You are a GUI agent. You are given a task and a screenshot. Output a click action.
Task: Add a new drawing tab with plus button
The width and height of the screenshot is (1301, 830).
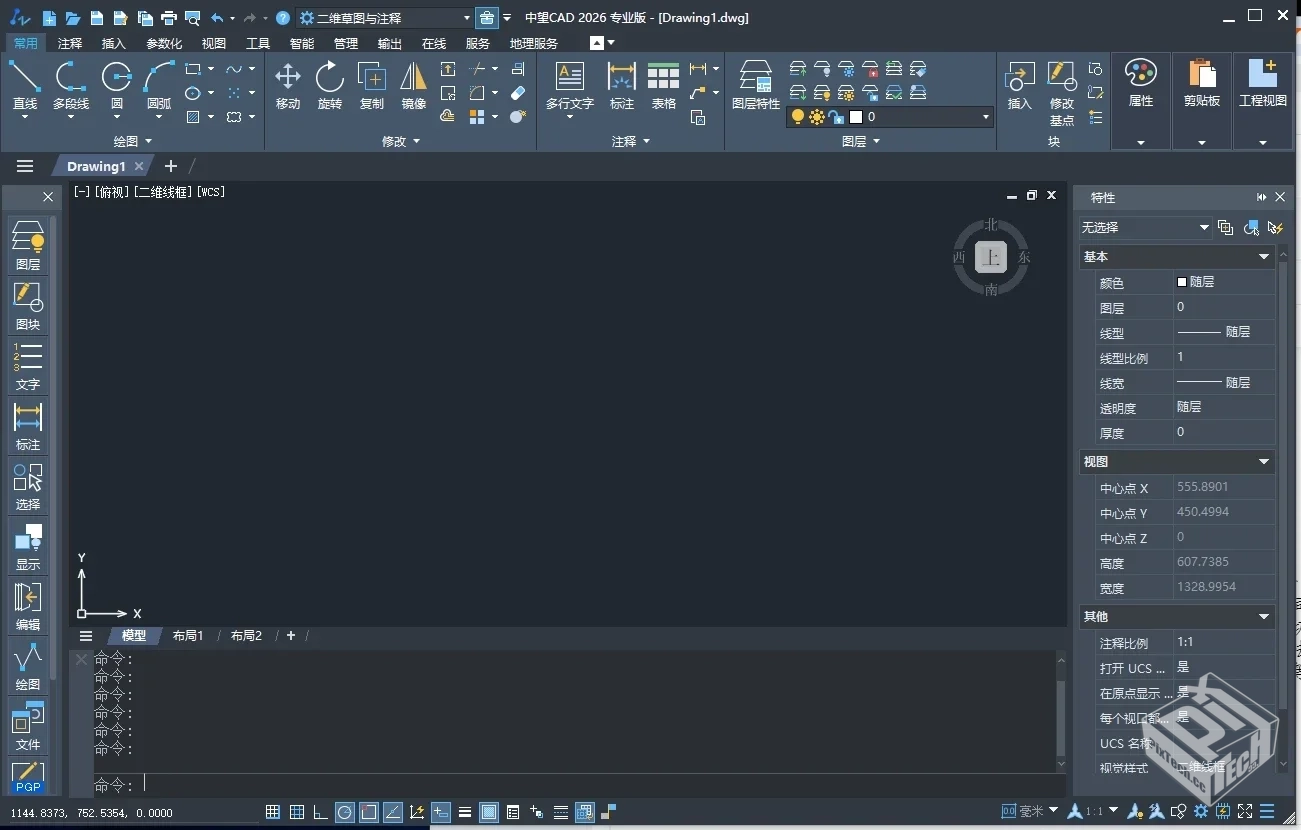(x=170, y=166)
